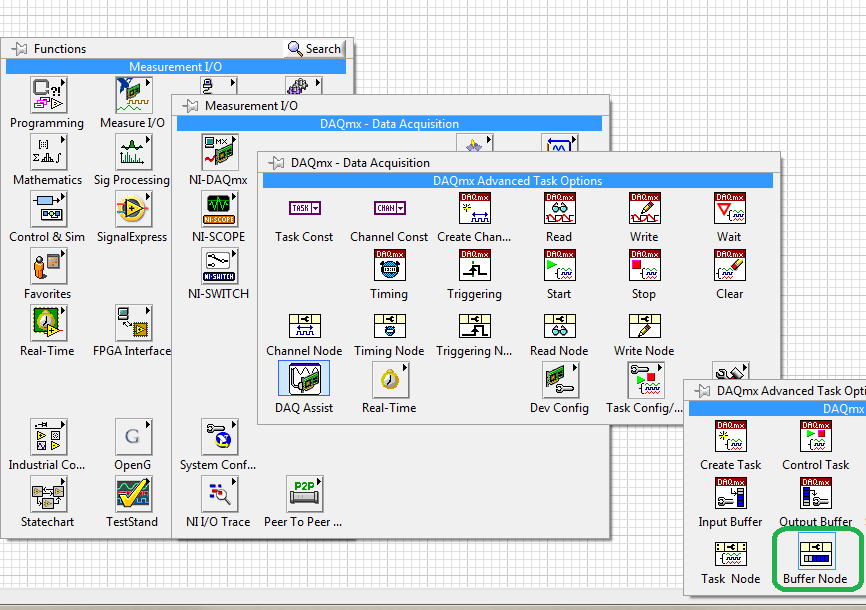The height and width of the screenshot is (610, 866).
Task: Open the Favorites palette
Action: (48, 266)
